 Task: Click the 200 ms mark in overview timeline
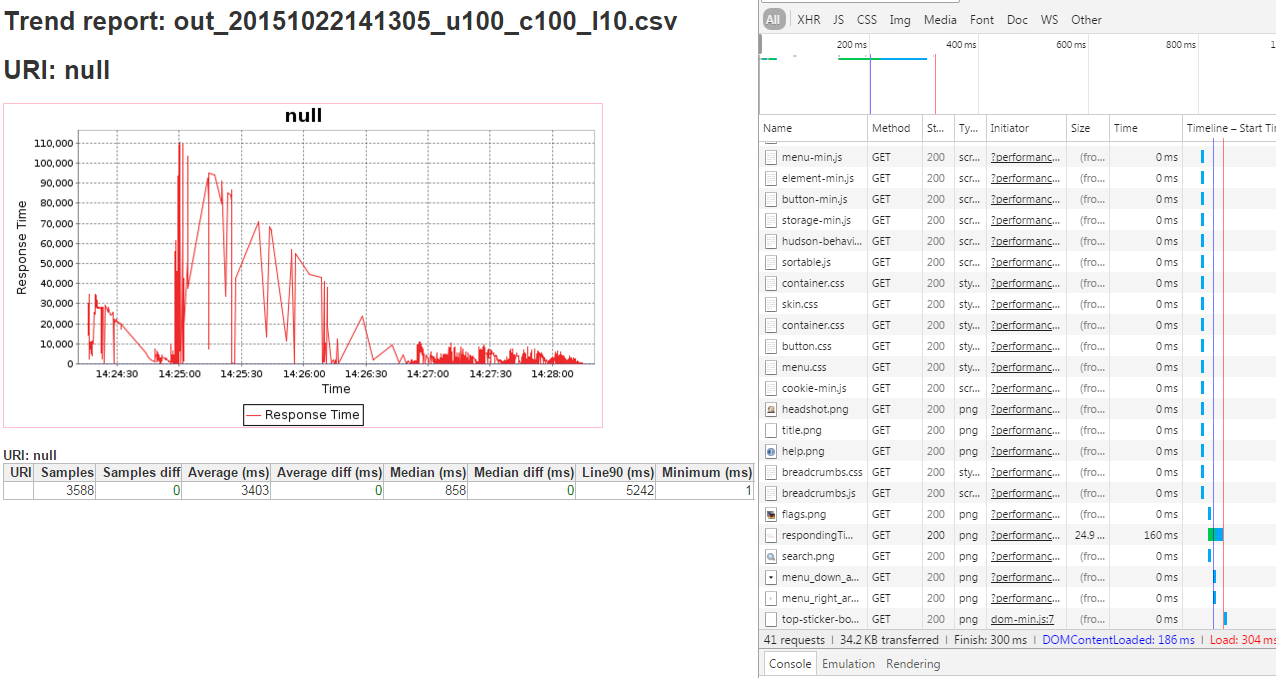(x=852, y=45)
